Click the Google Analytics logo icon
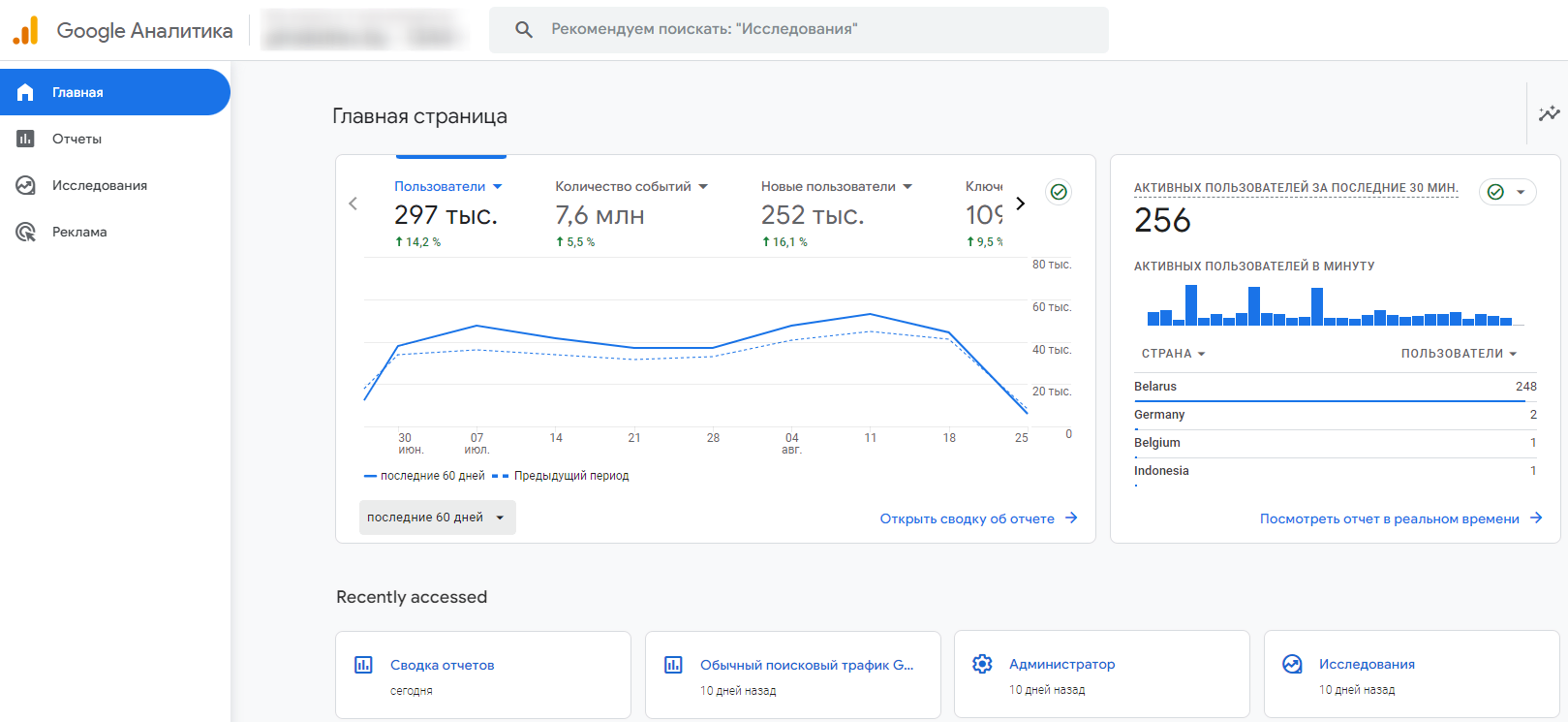The image size is (1568, 722). tap(25, 30)
